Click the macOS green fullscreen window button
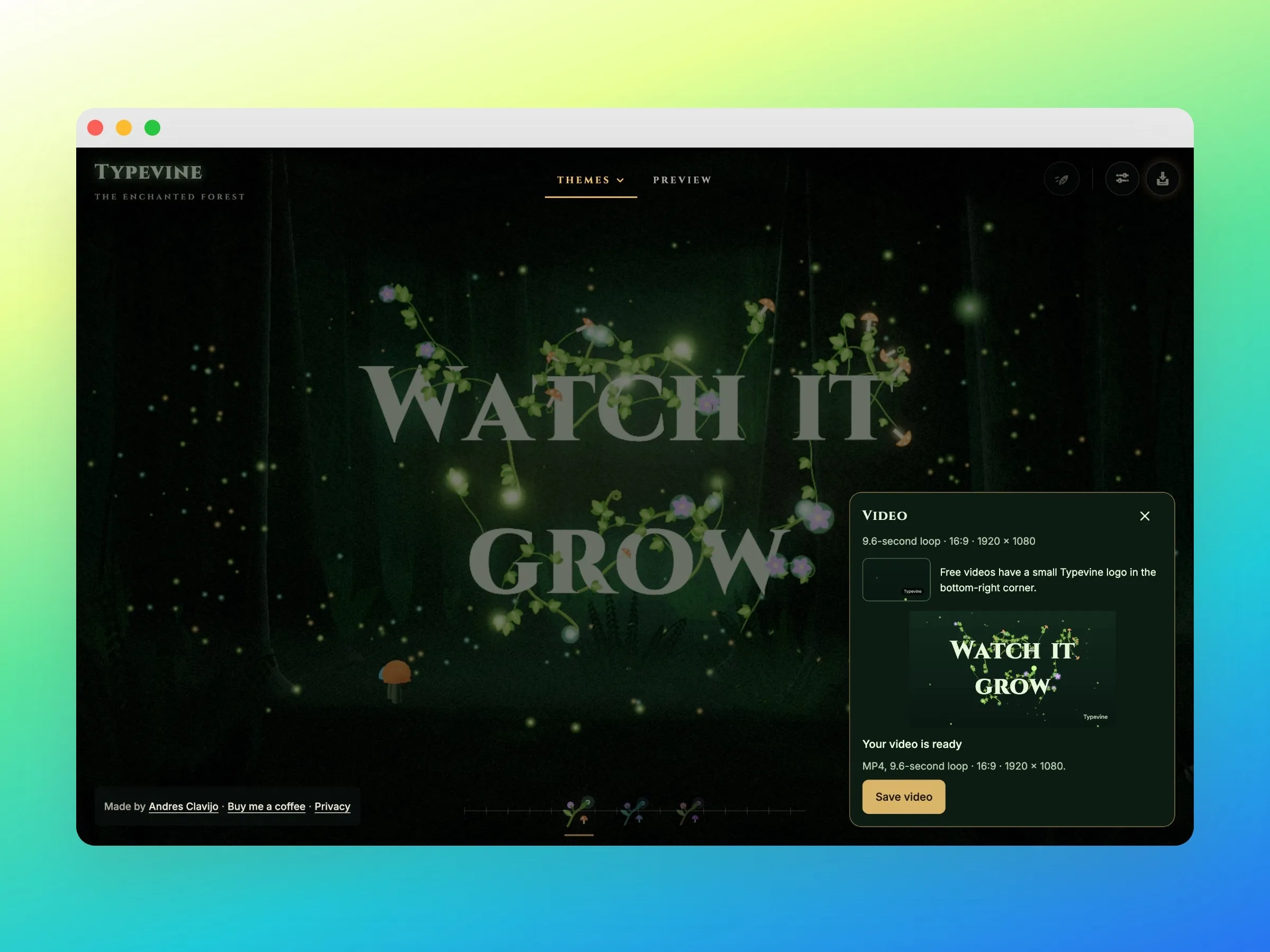The height and width of the screenshot is (952, 1270). pyautogui.click(x=153, y=127)
